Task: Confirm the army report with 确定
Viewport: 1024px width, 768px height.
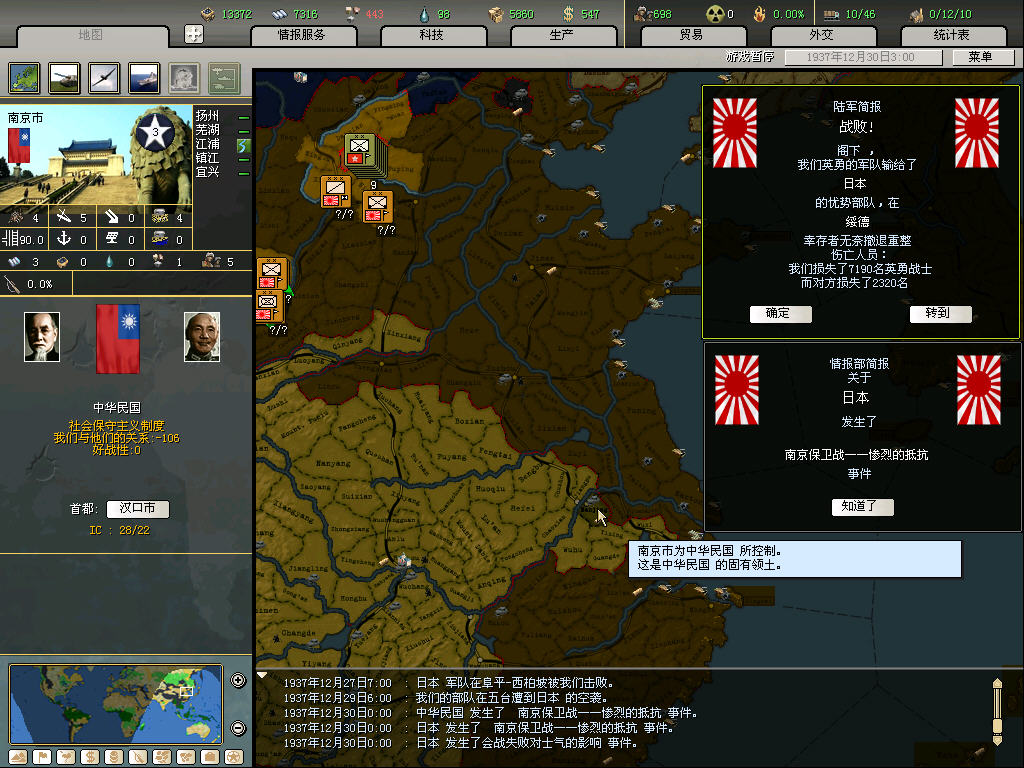Action: (778, 313)
